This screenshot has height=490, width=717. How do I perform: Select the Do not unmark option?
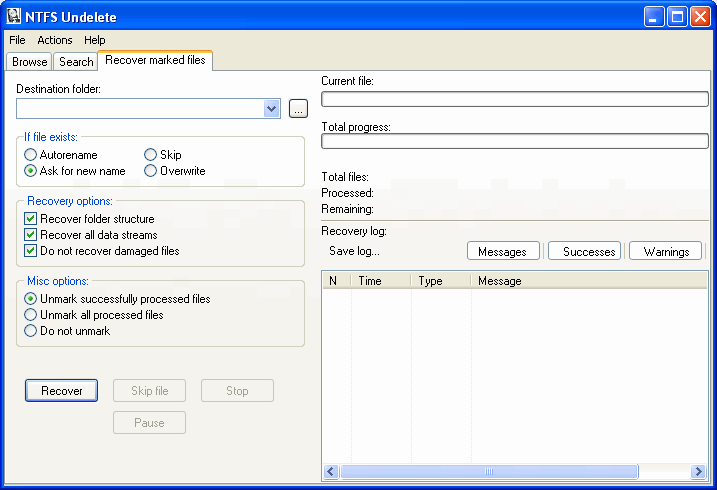[67, 331]
